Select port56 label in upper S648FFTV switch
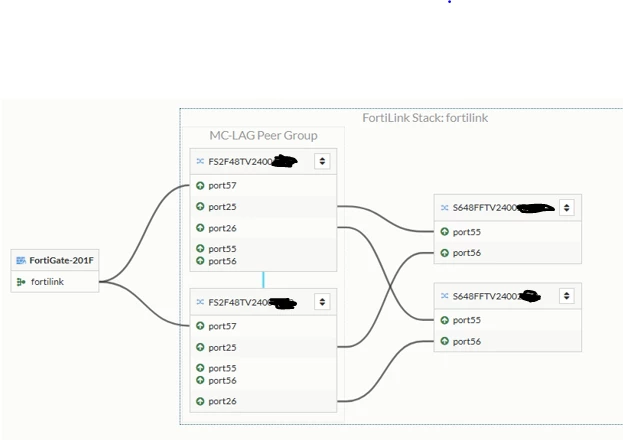The image size is (623, 440). [x=467, y=253]
